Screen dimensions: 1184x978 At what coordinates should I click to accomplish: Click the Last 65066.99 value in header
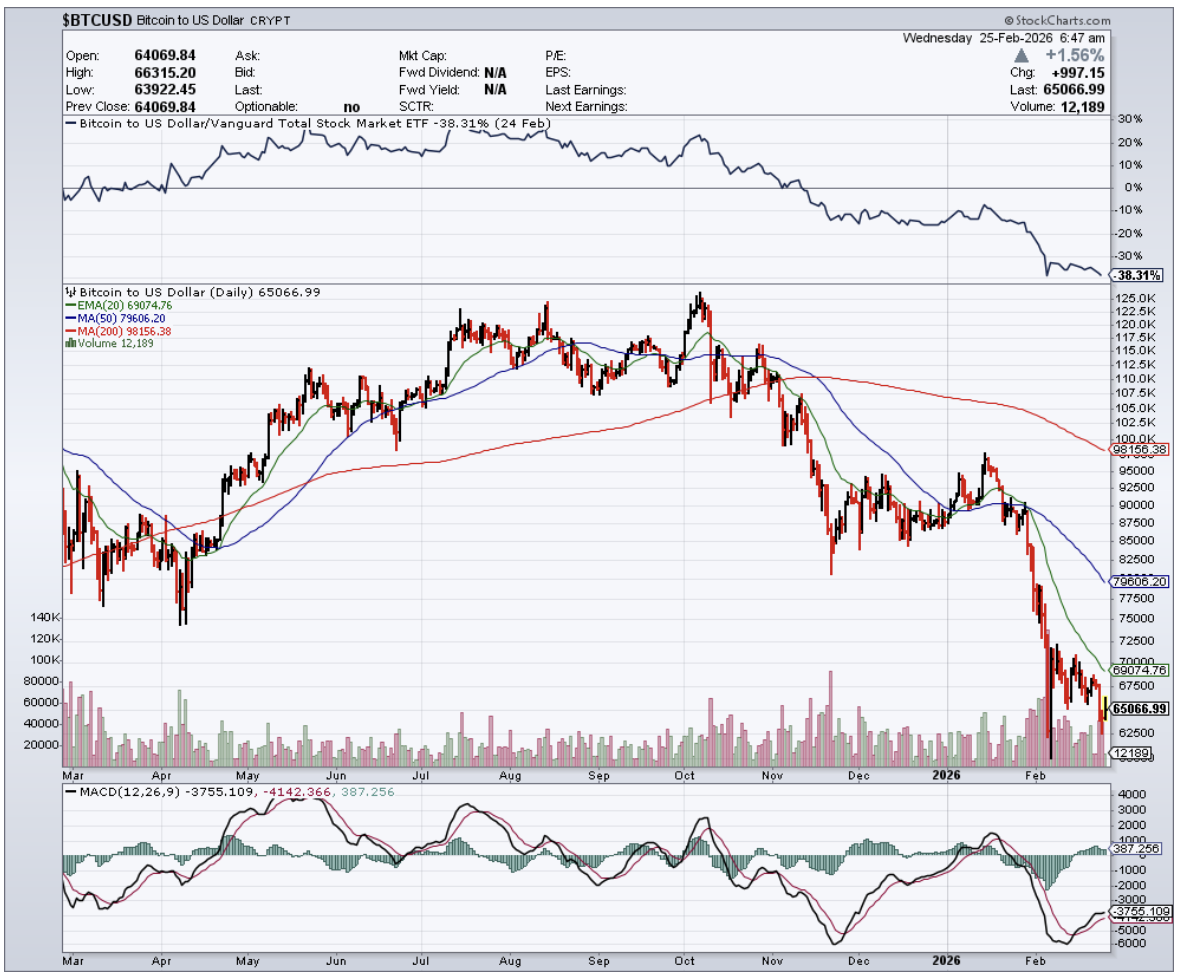tap(1076, 90)
